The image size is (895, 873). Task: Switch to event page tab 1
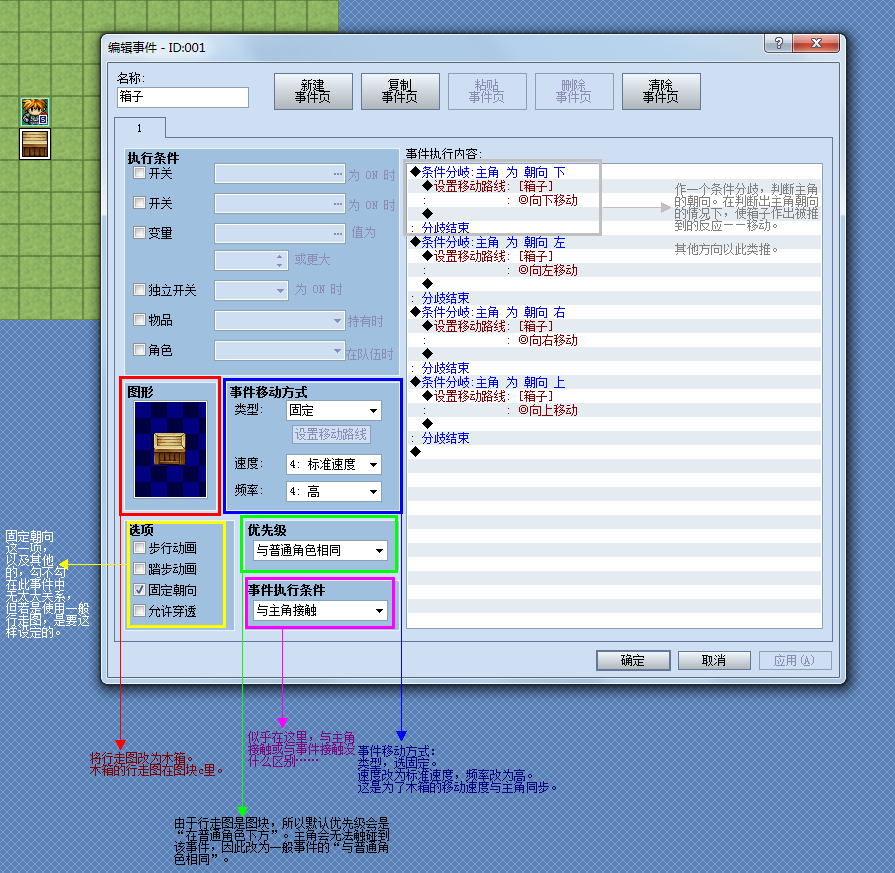click(x=140, y=128)
